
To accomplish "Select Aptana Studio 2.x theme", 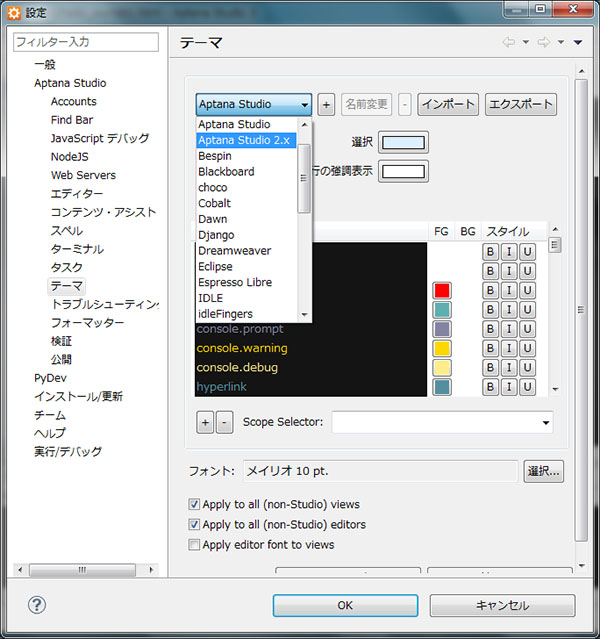I will [246, 140].
